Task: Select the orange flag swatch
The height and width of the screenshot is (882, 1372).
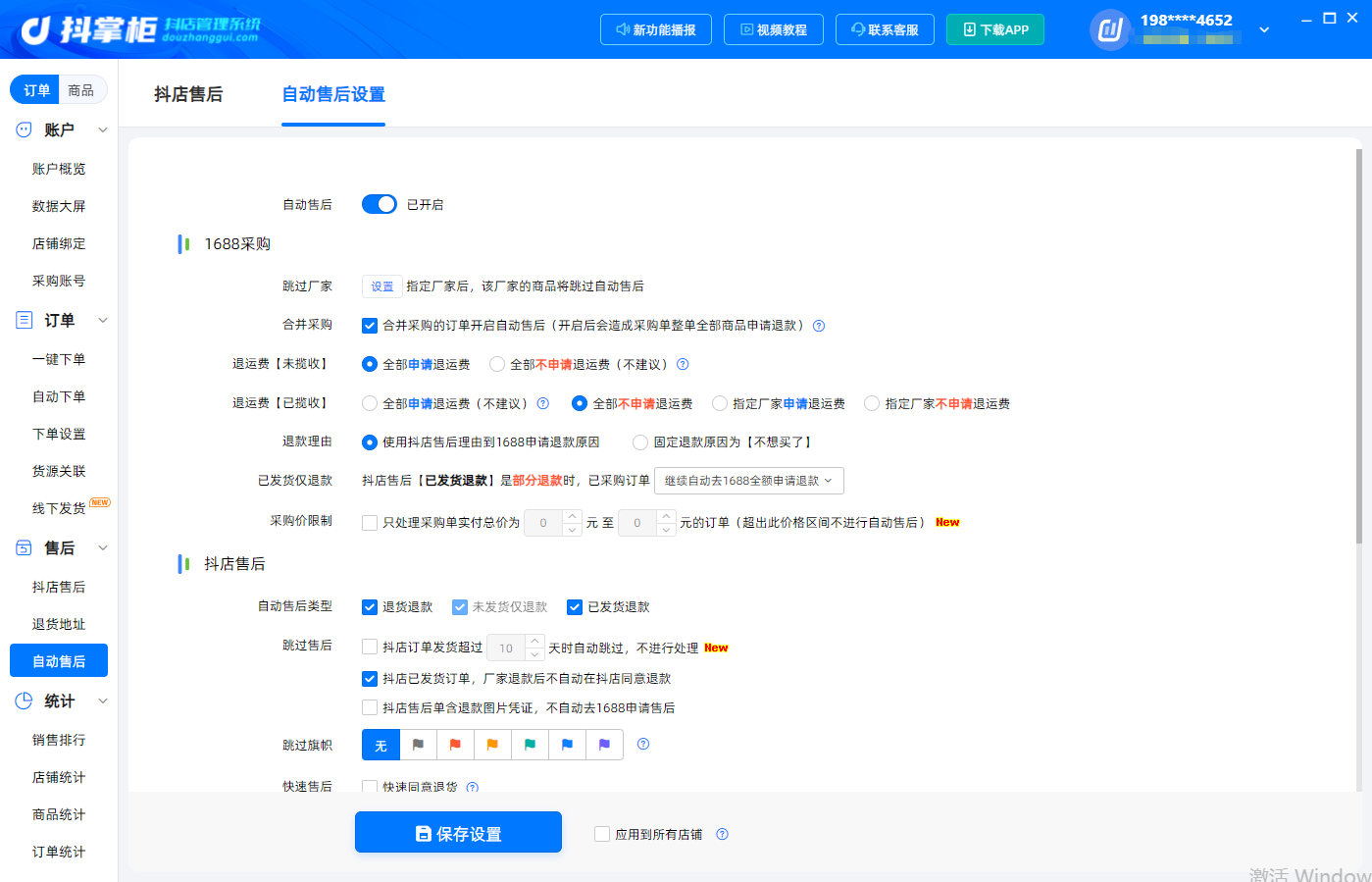Action: [x=492, y=745]
